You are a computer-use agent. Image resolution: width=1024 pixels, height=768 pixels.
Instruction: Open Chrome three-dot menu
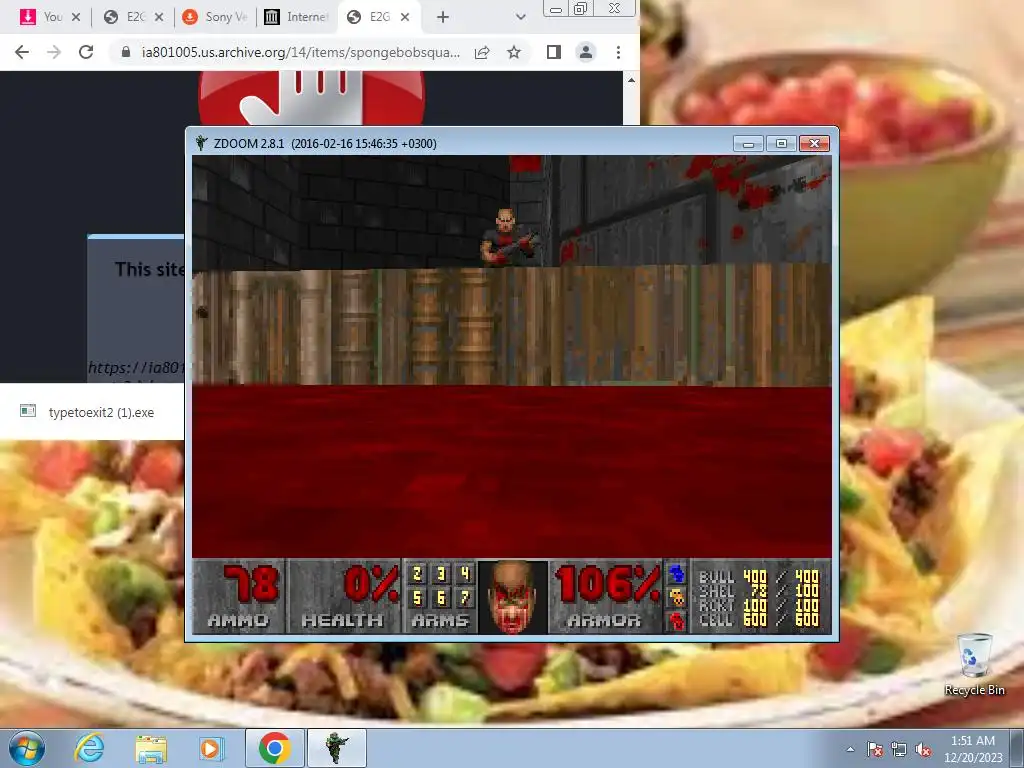click(x=618, y=52)
